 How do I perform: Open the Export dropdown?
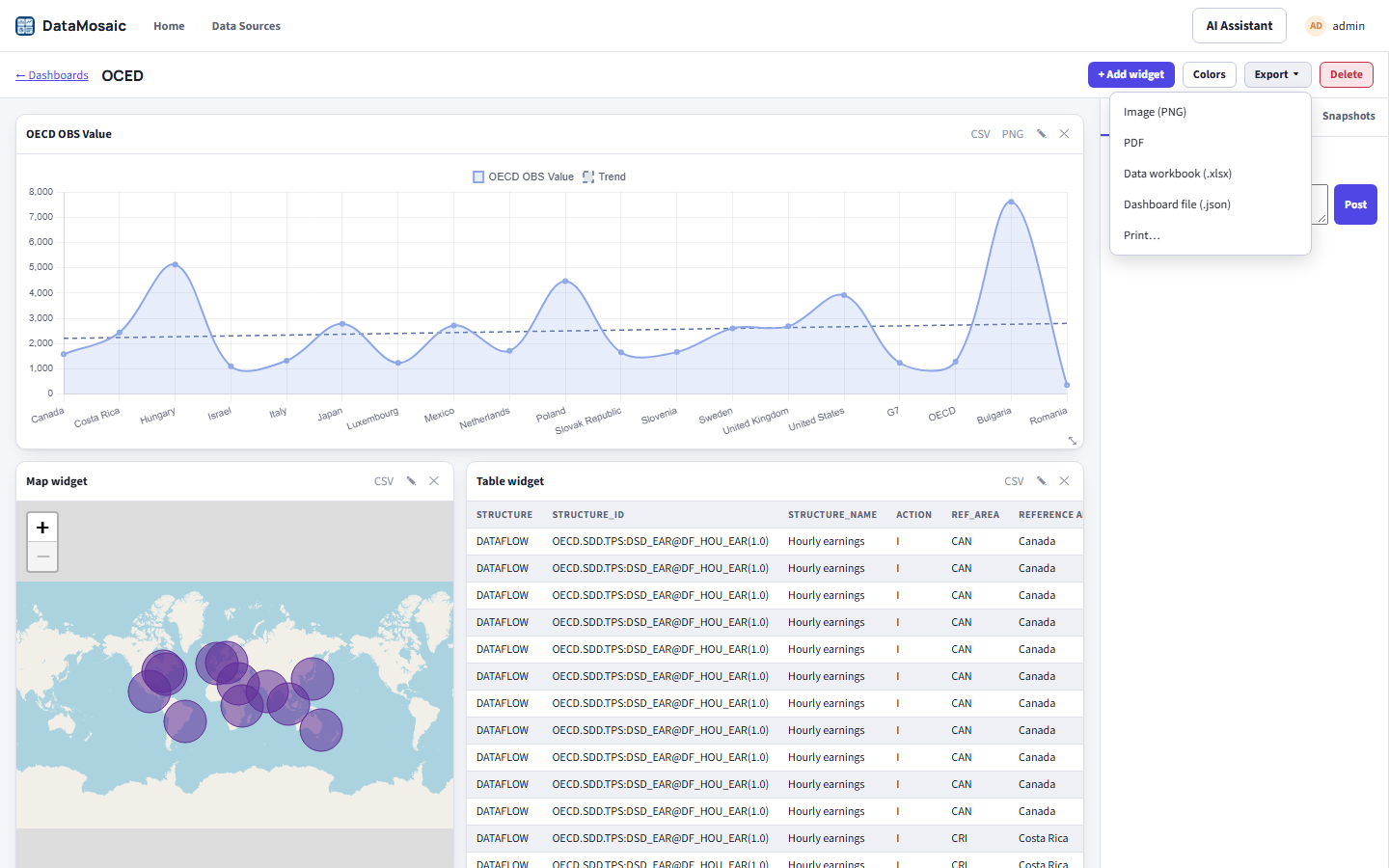click(x=1277, y=74)
